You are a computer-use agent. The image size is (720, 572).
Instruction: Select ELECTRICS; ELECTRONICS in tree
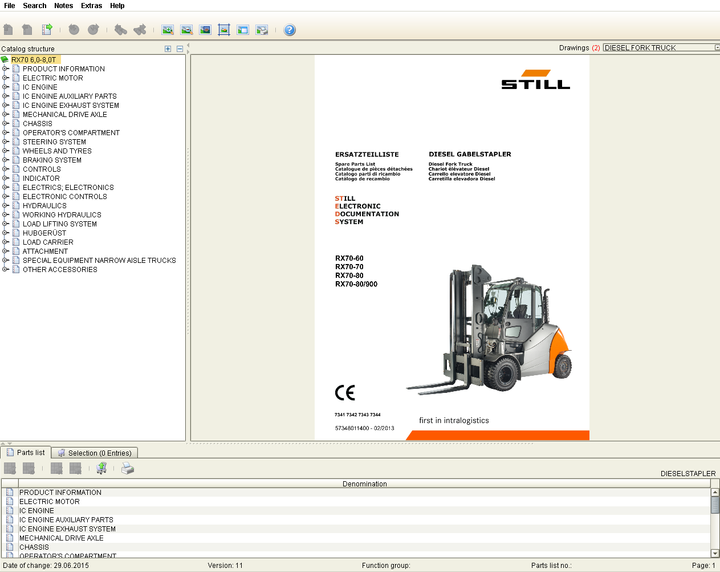(x=68, y=187)
